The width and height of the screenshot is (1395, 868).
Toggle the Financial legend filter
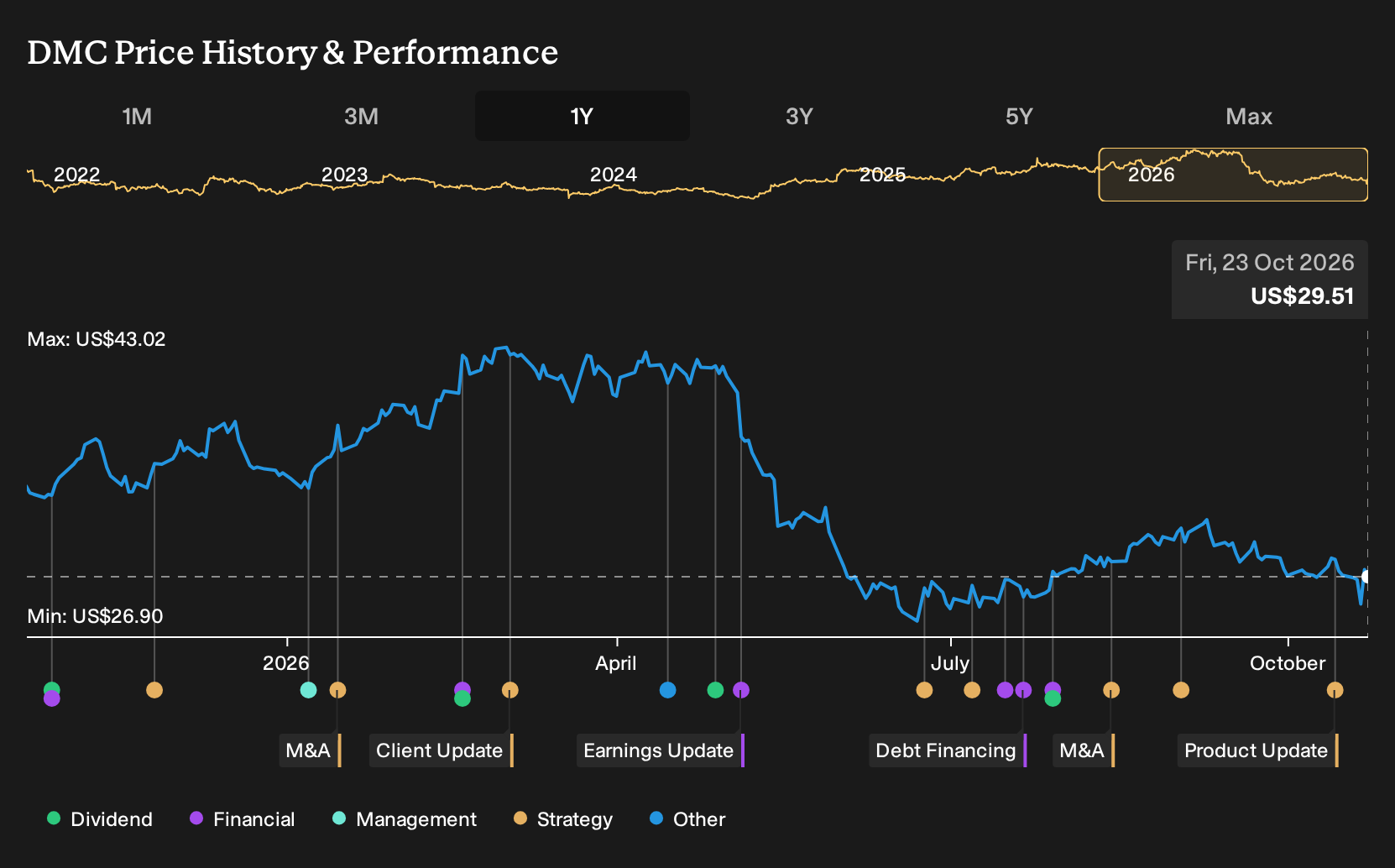coord(243,819)
